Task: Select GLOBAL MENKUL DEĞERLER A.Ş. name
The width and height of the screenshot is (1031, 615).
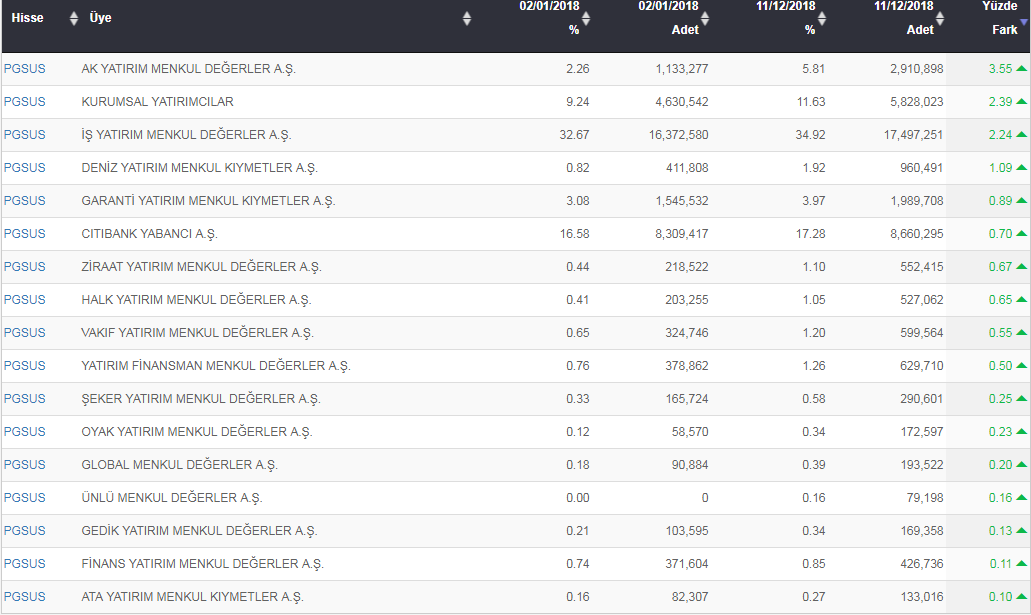Action: point(180,464)
